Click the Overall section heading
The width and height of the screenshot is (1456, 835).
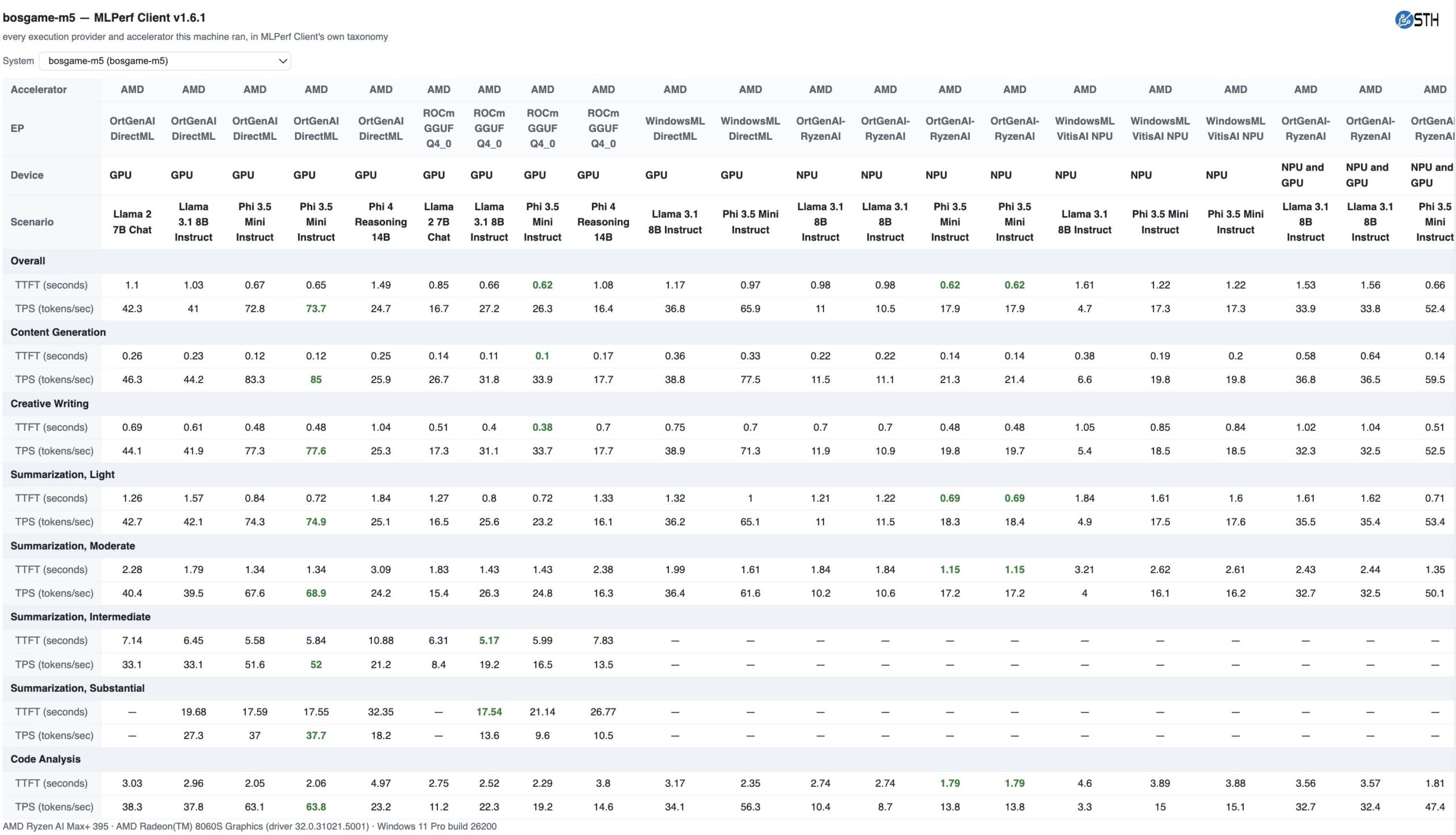(x=27, y=261)
